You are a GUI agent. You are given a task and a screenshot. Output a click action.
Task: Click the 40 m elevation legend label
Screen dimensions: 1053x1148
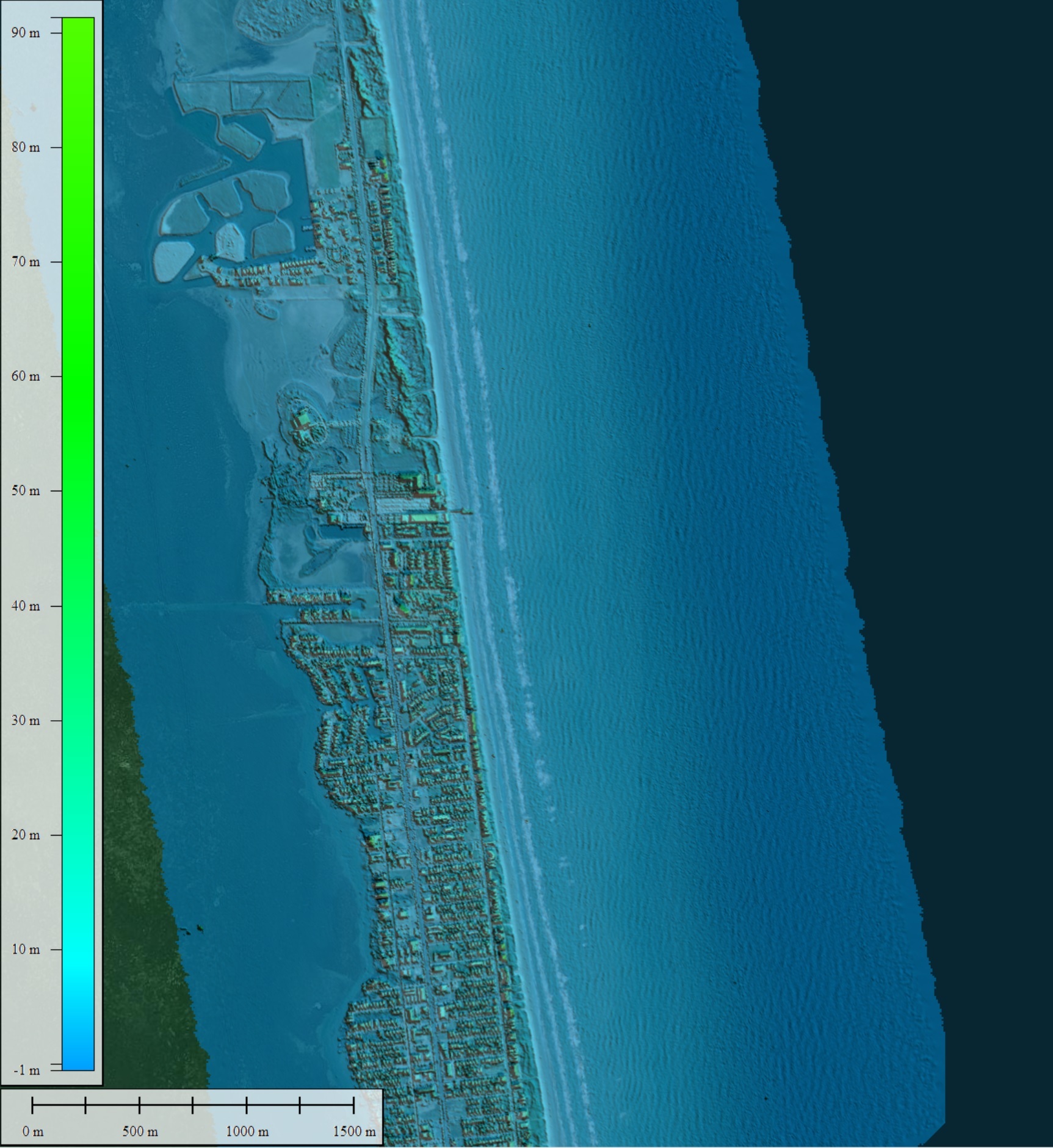[x=26, y=606]
